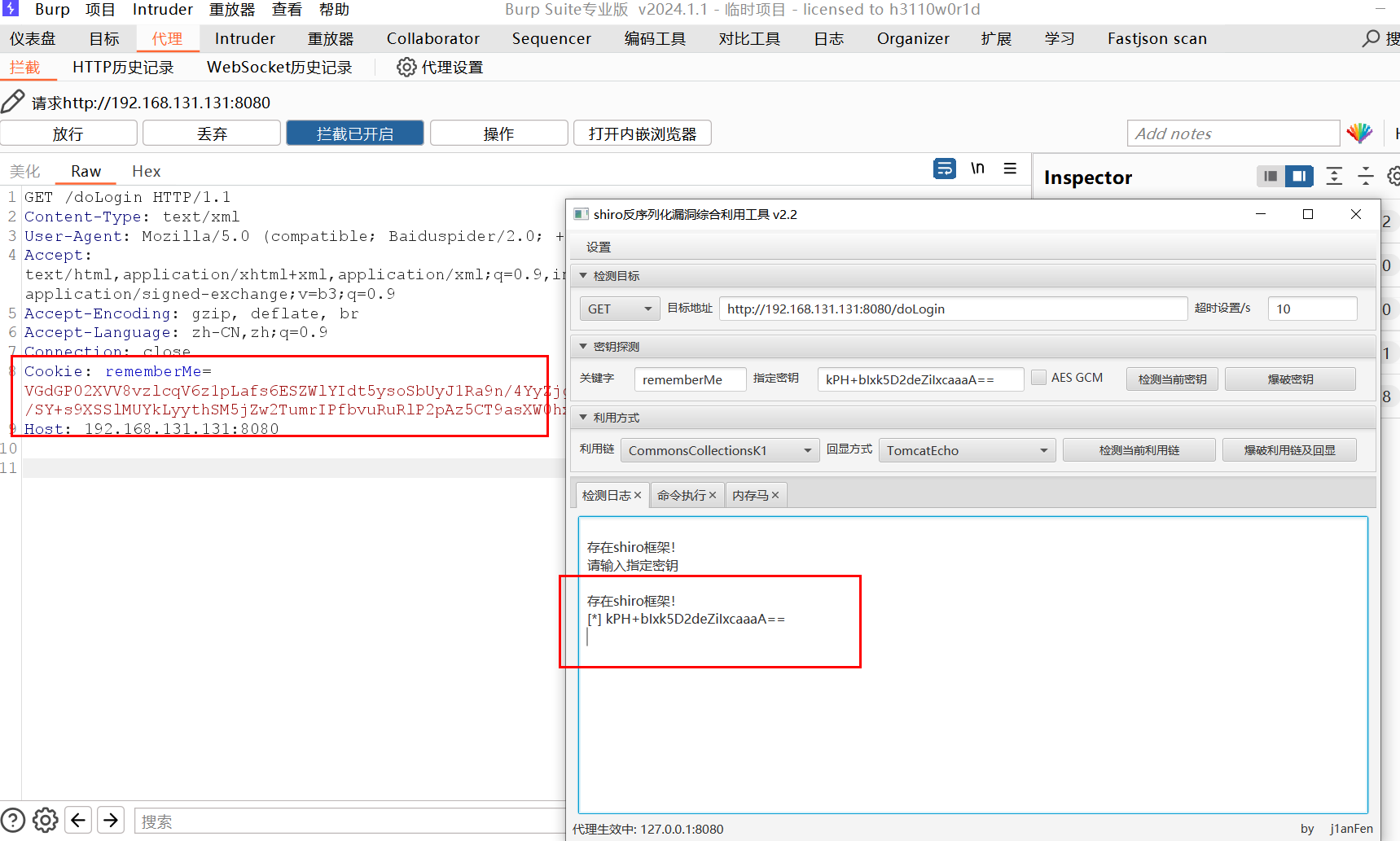The height and width of the screenshot is (841, 1400).
Task: Enable the AES GCM checkbox
Action: coord(1038,378)
